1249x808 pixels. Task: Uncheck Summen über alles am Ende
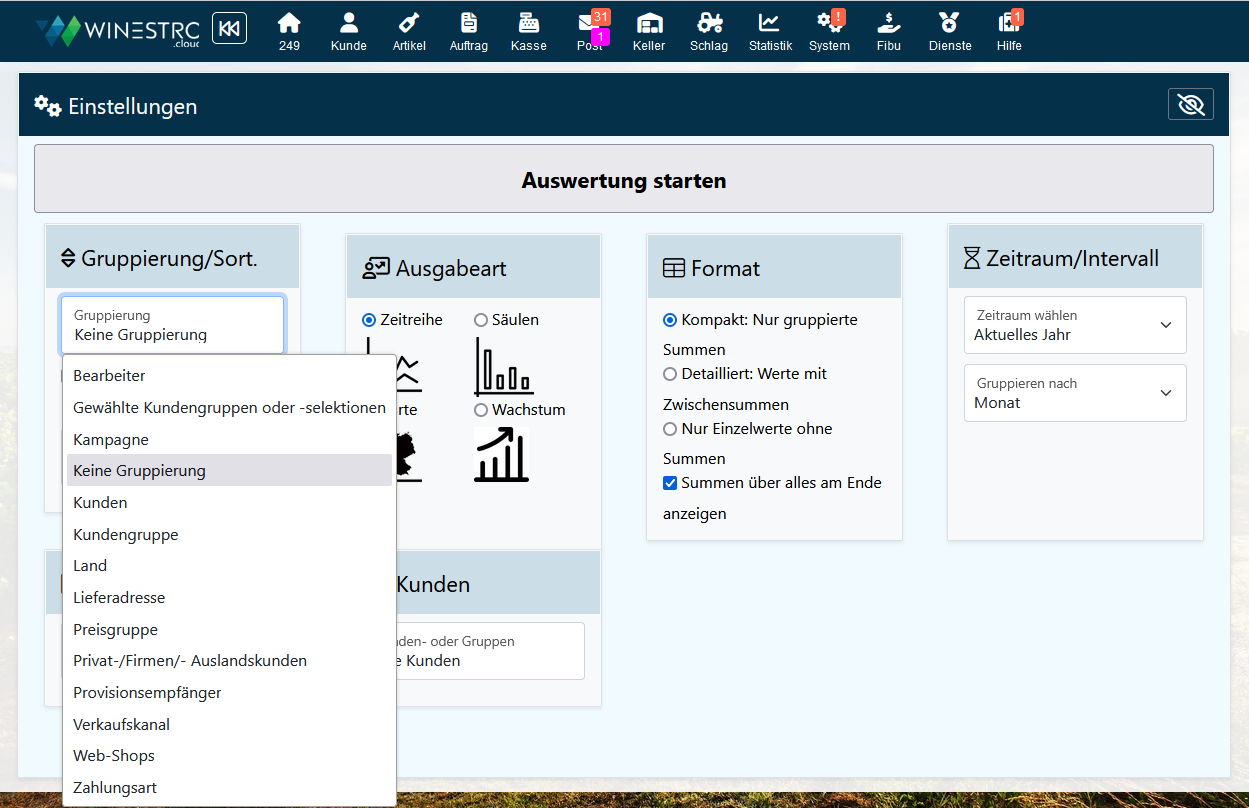(x=670, y=483)
